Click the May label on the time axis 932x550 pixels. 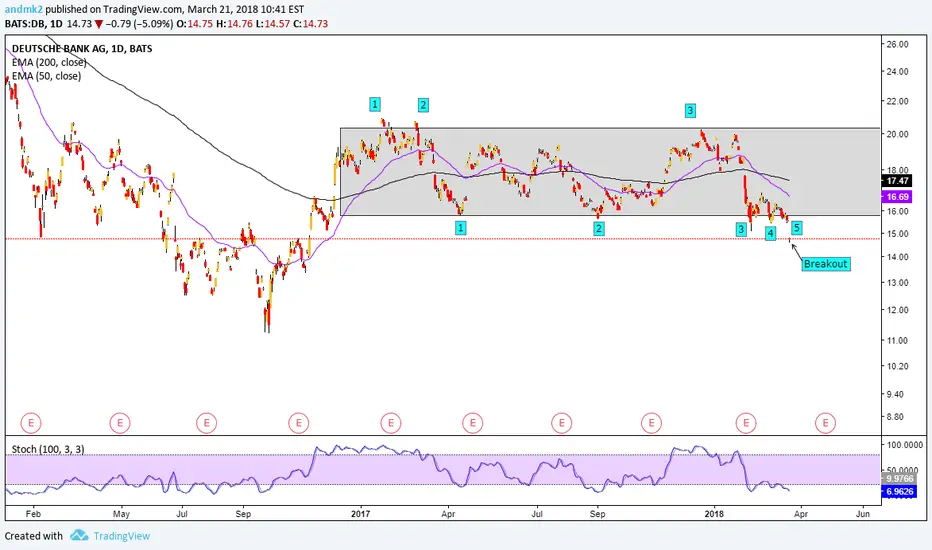121,514
